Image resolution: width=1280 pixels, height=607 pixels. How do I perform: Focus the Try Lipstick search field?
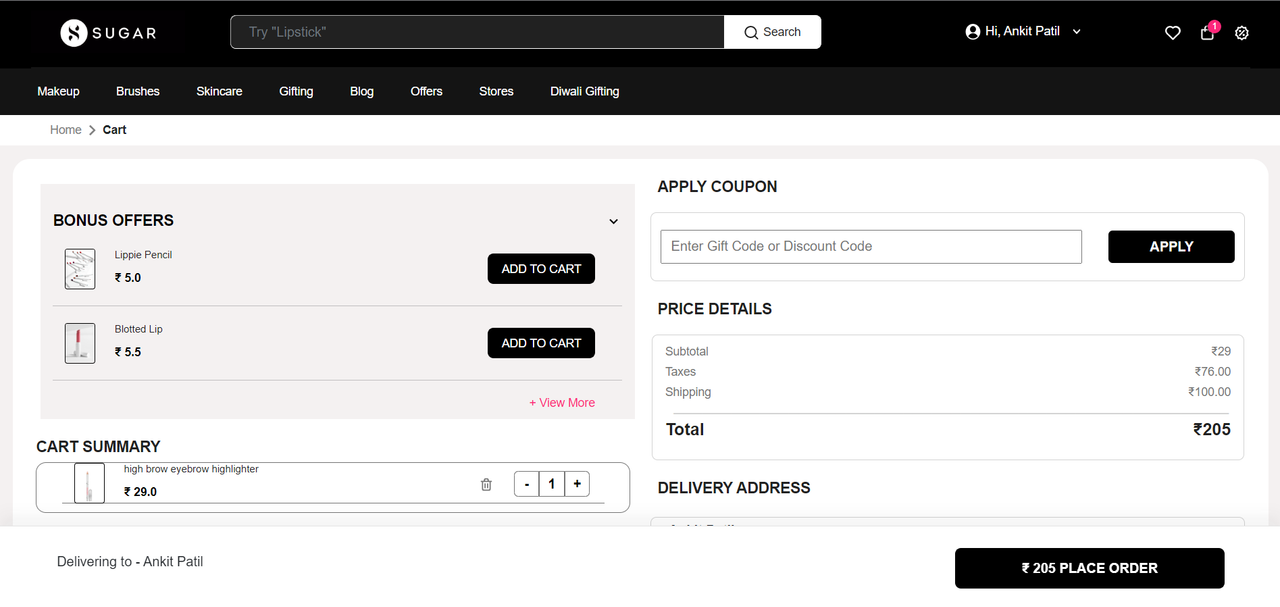pyautogui.click(x=477, y=32)
